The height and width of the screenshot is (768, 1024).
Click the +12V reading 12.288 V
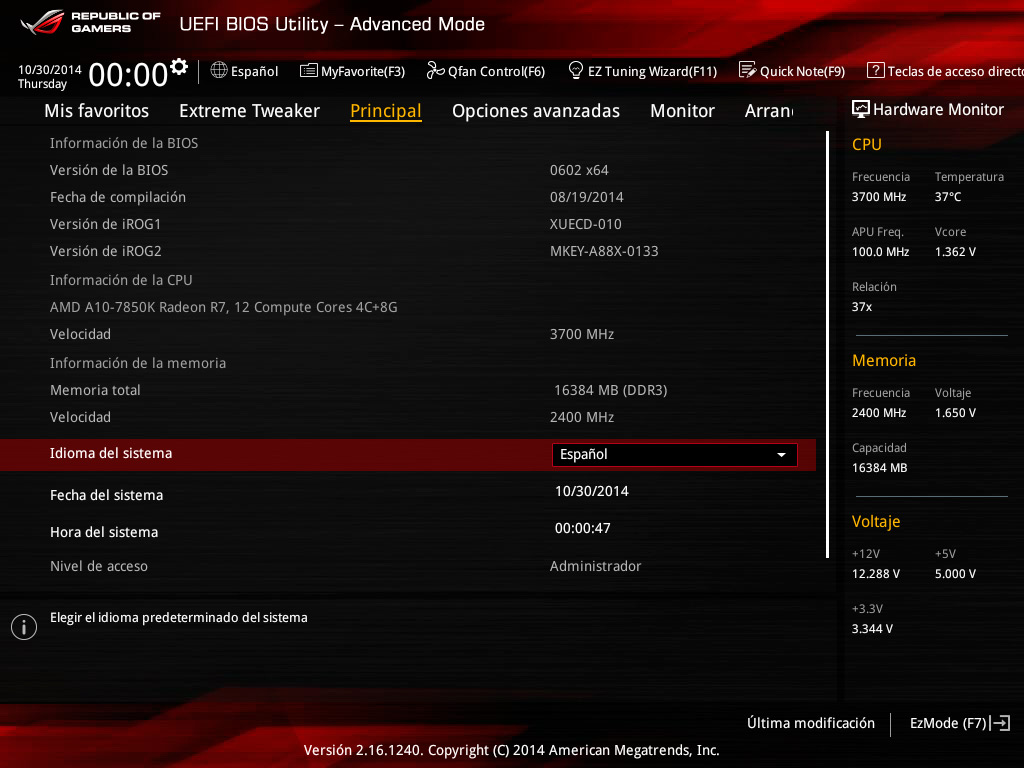point(876,573)
